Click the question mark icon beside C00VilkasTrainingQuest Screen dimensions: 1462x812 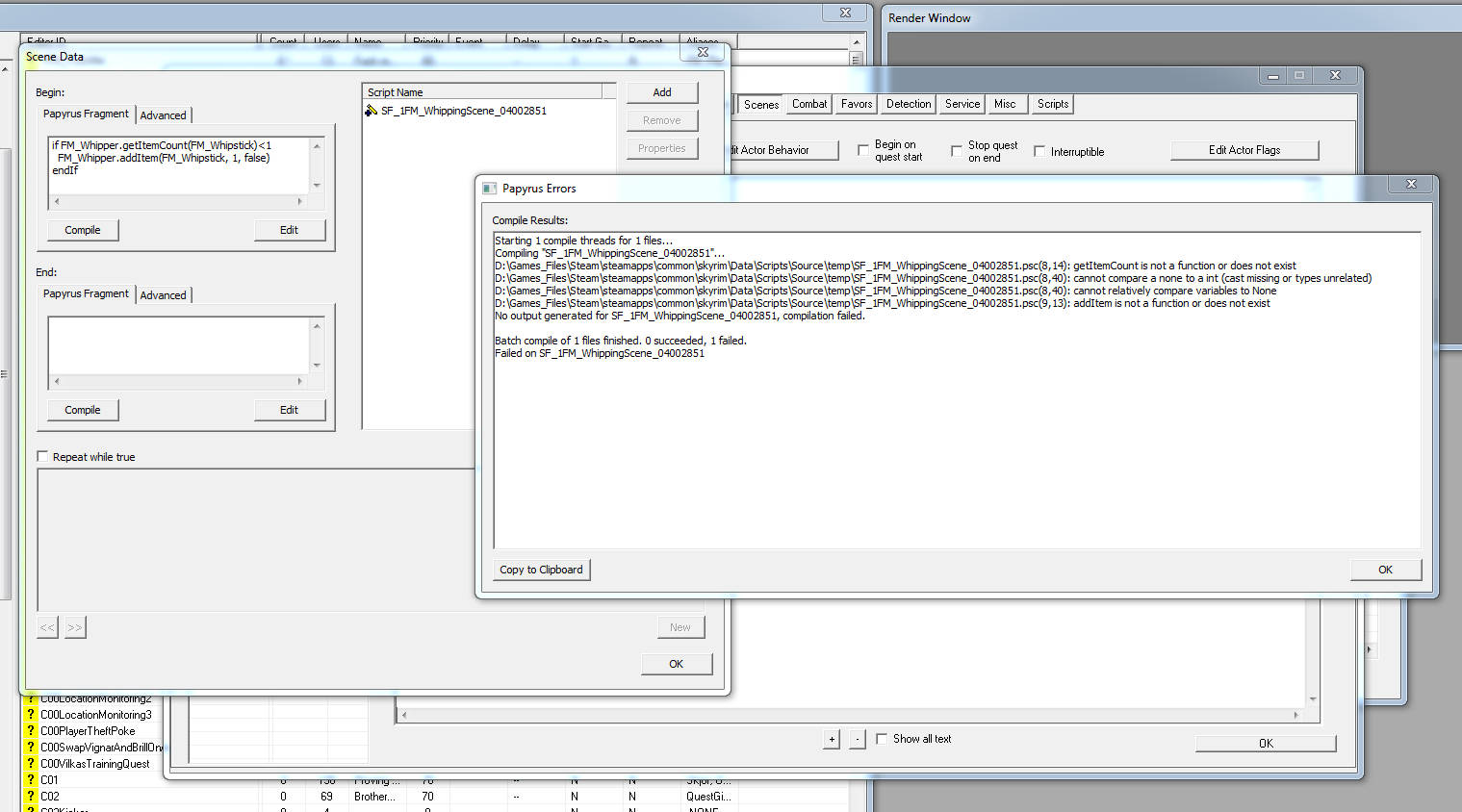click(30, 764)
